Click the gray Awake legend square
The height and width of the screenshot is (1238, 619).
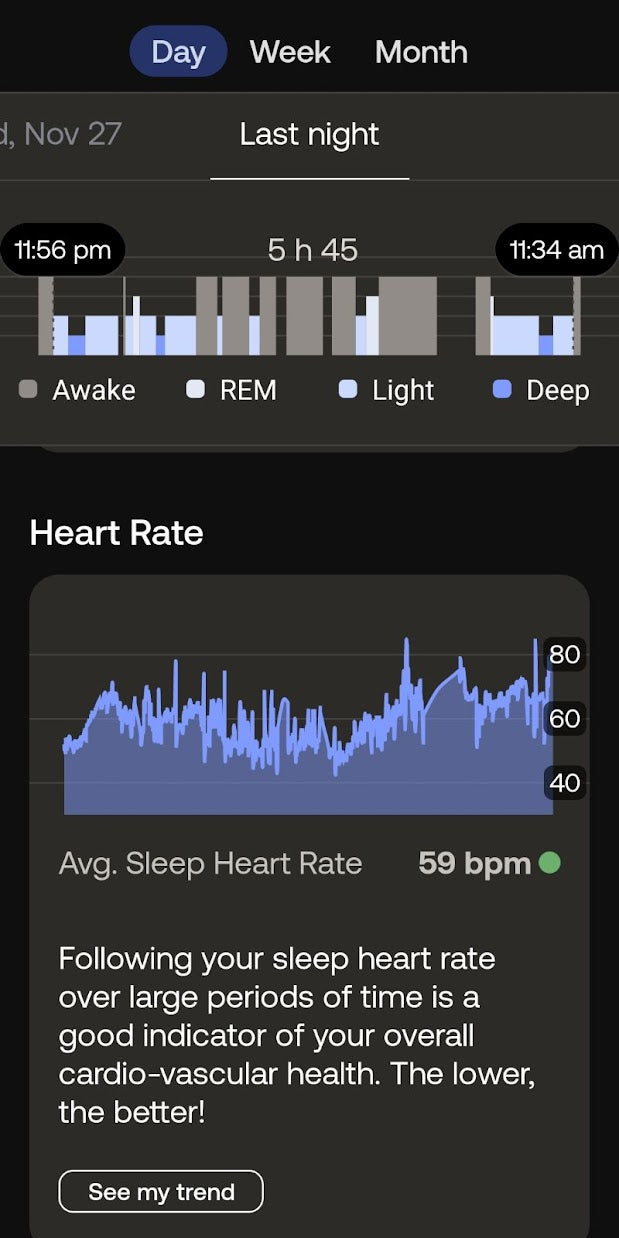click(x=28, y=390)
